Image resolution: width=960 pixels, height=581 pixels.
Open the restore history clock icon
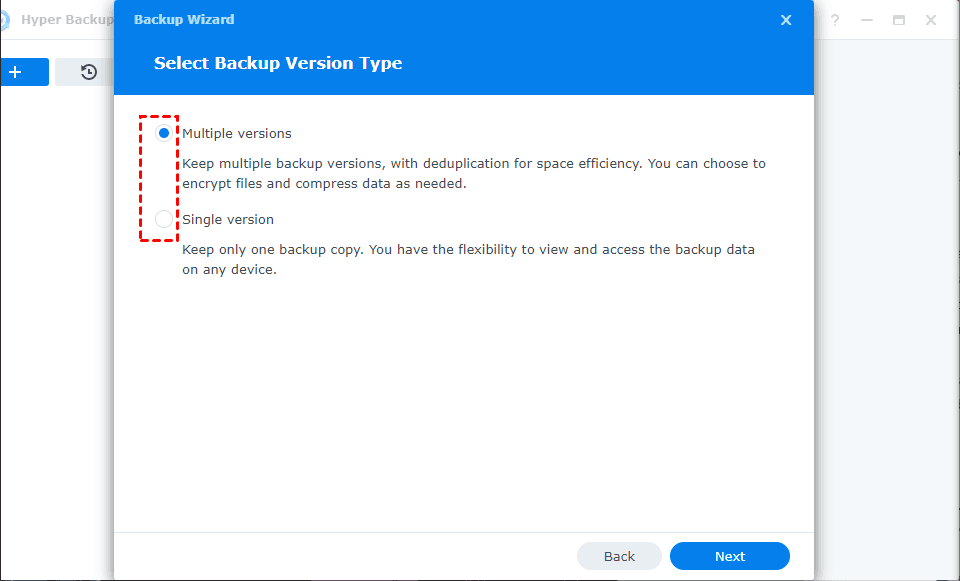click(89, 72)
